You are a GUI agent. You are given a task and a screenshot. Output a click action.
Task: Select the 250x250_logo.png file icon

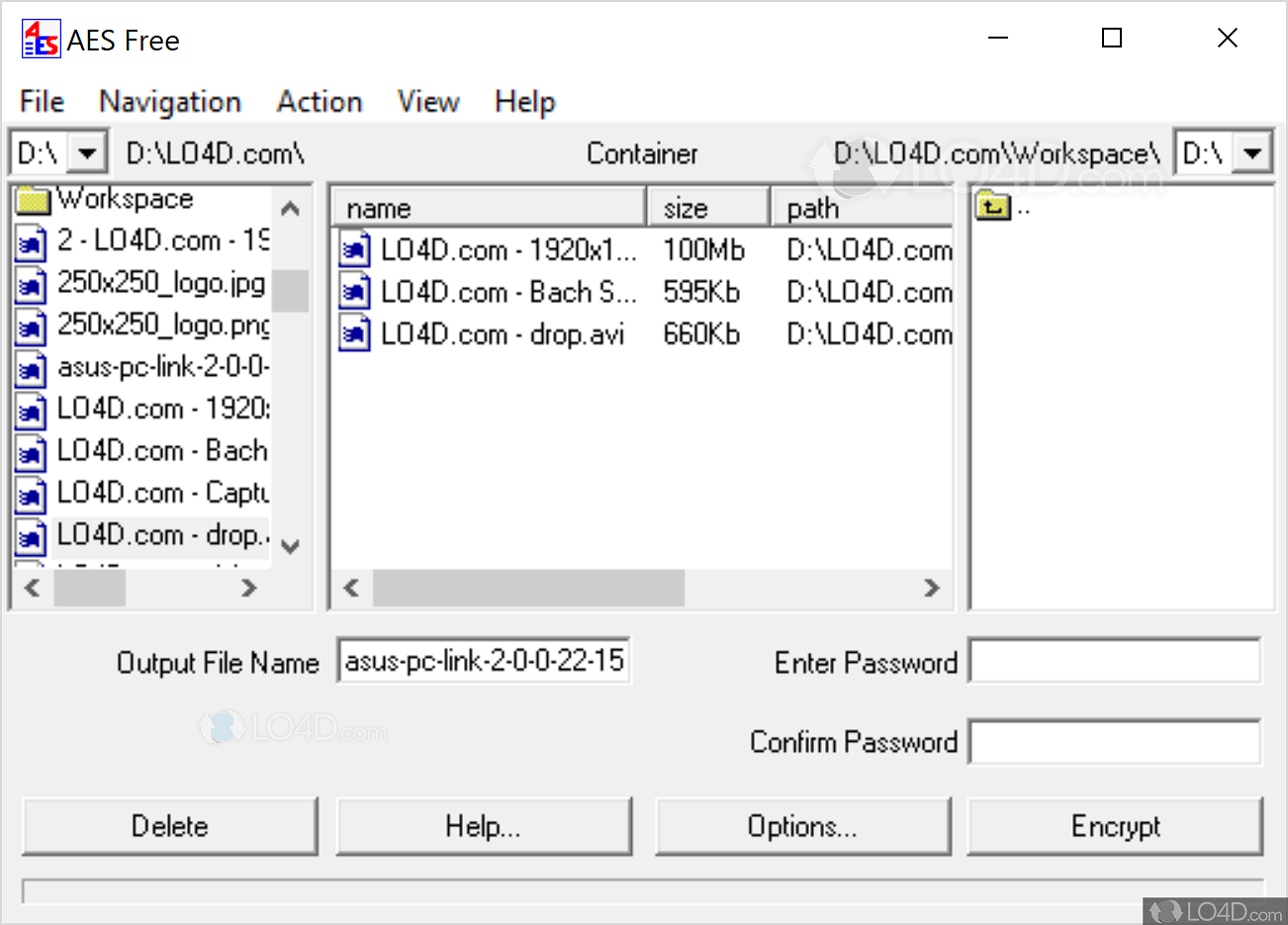coord(30,325)
